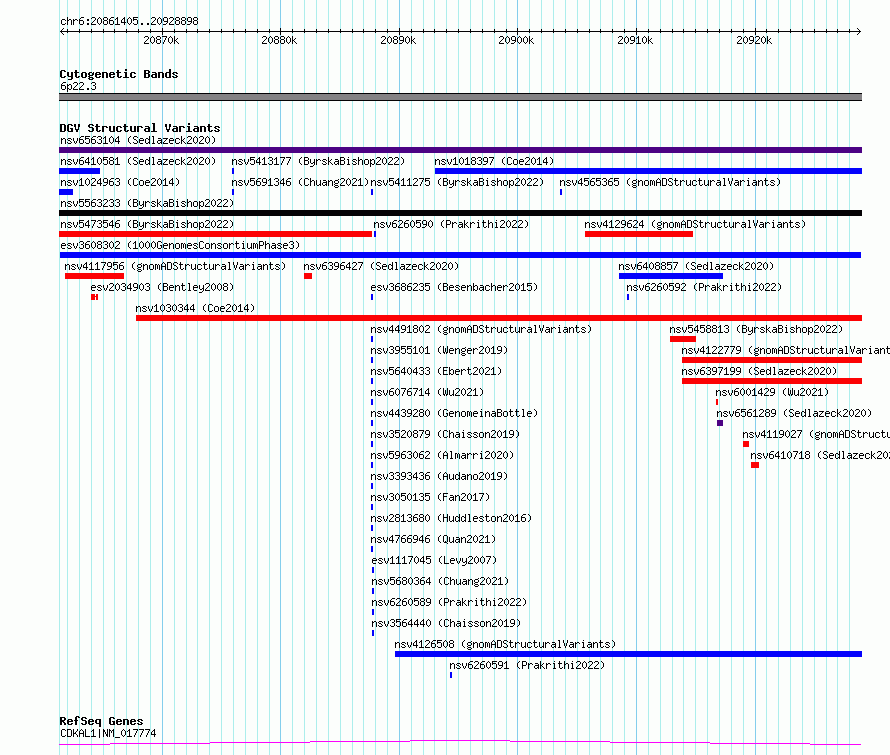Open nsv3520879 (Chaisson2019) label
The image size is (890, 755).
(x=445, y=434)
